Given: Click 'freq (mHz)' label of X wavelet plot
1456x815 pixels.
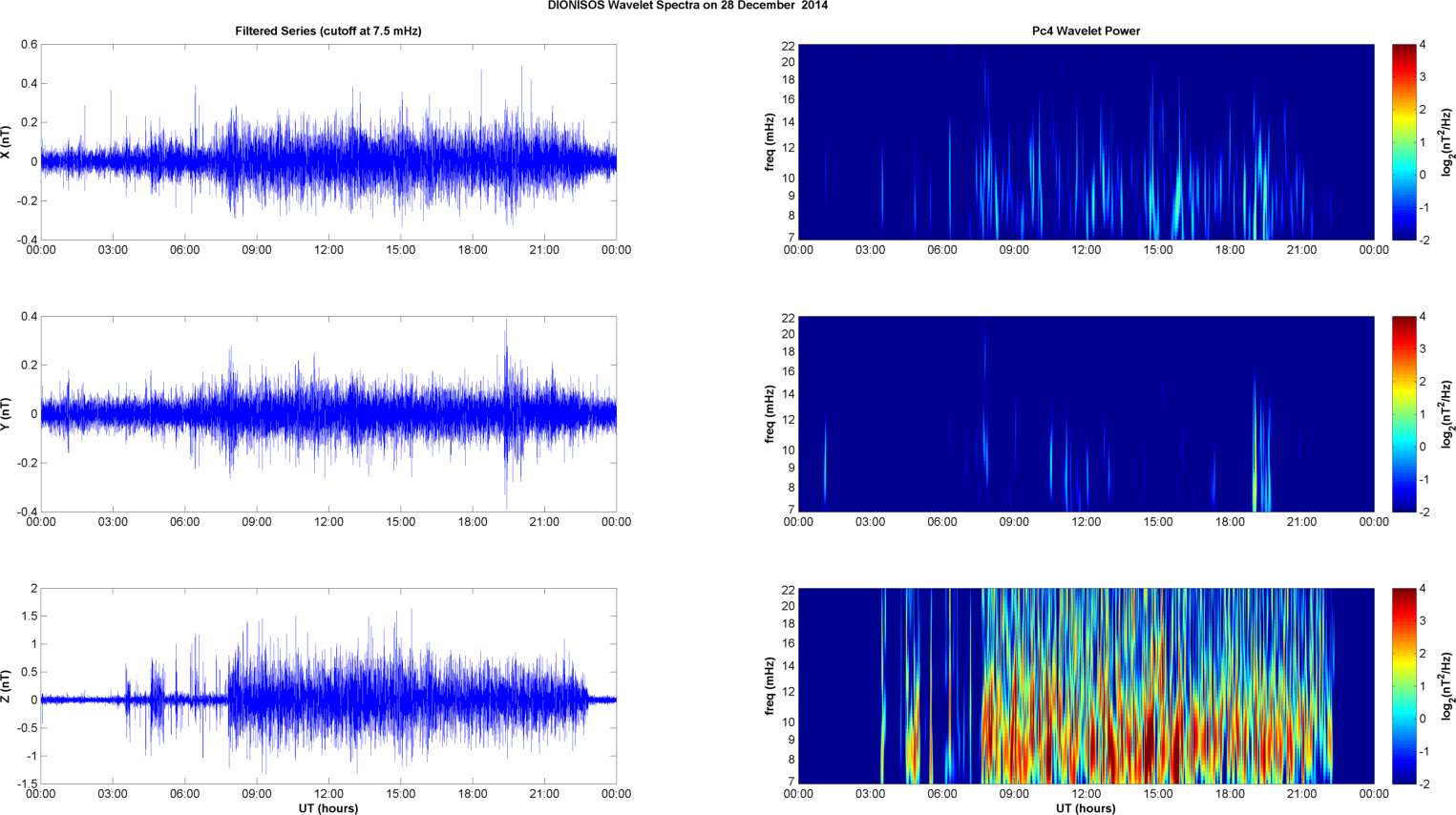Looking at the screenshot, I should (769, 142).
